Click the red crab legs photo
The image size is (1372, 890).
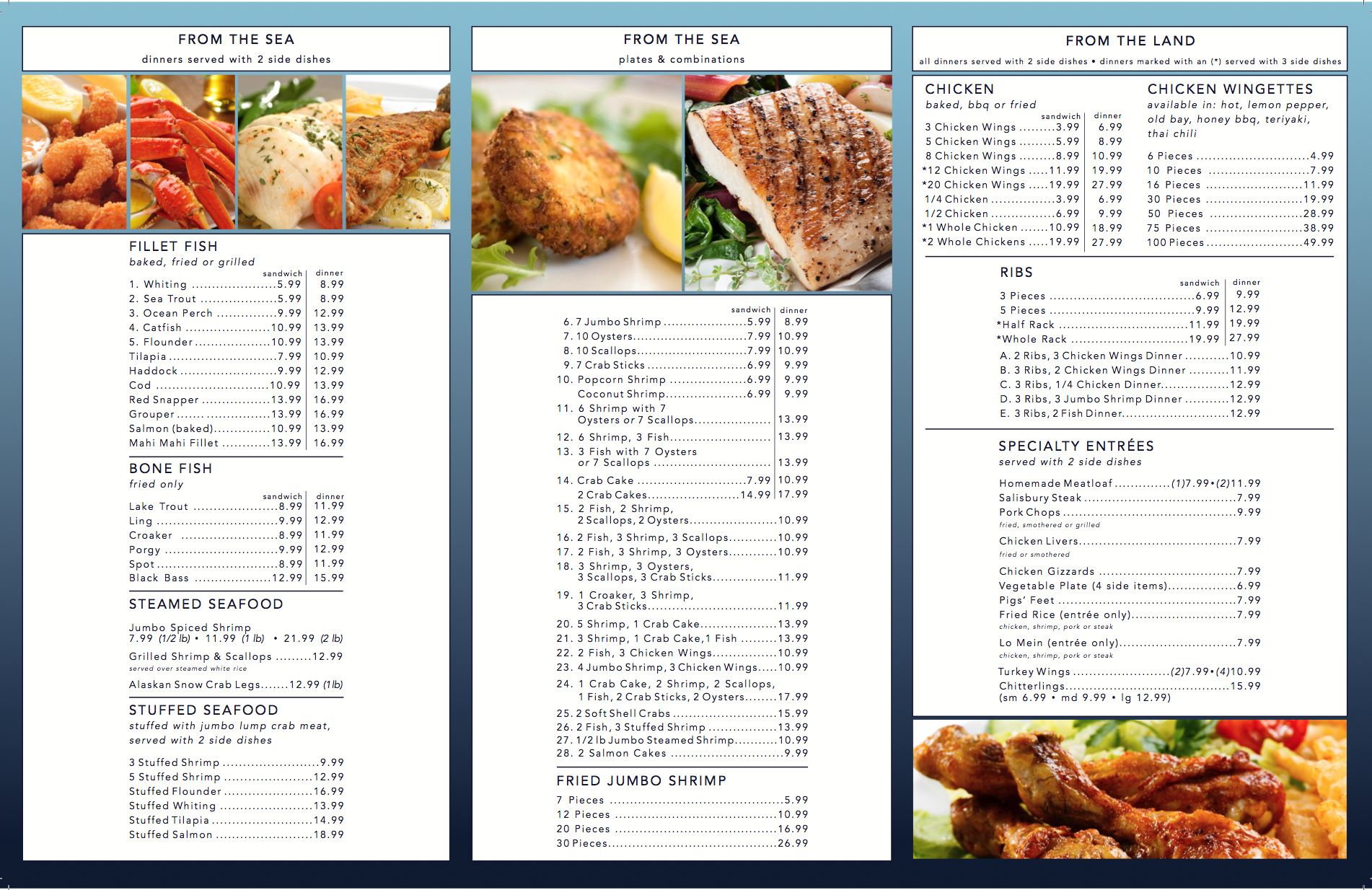click(x=183, y=152)
